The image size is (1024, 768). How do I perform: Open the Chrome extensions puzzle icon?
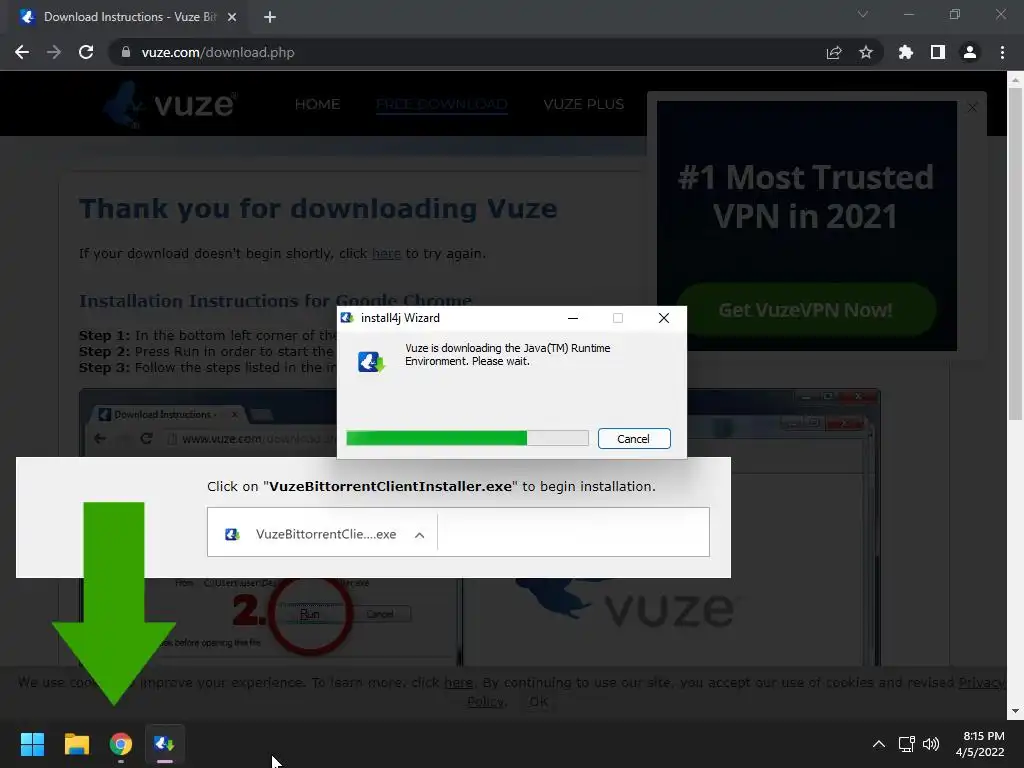906,52
